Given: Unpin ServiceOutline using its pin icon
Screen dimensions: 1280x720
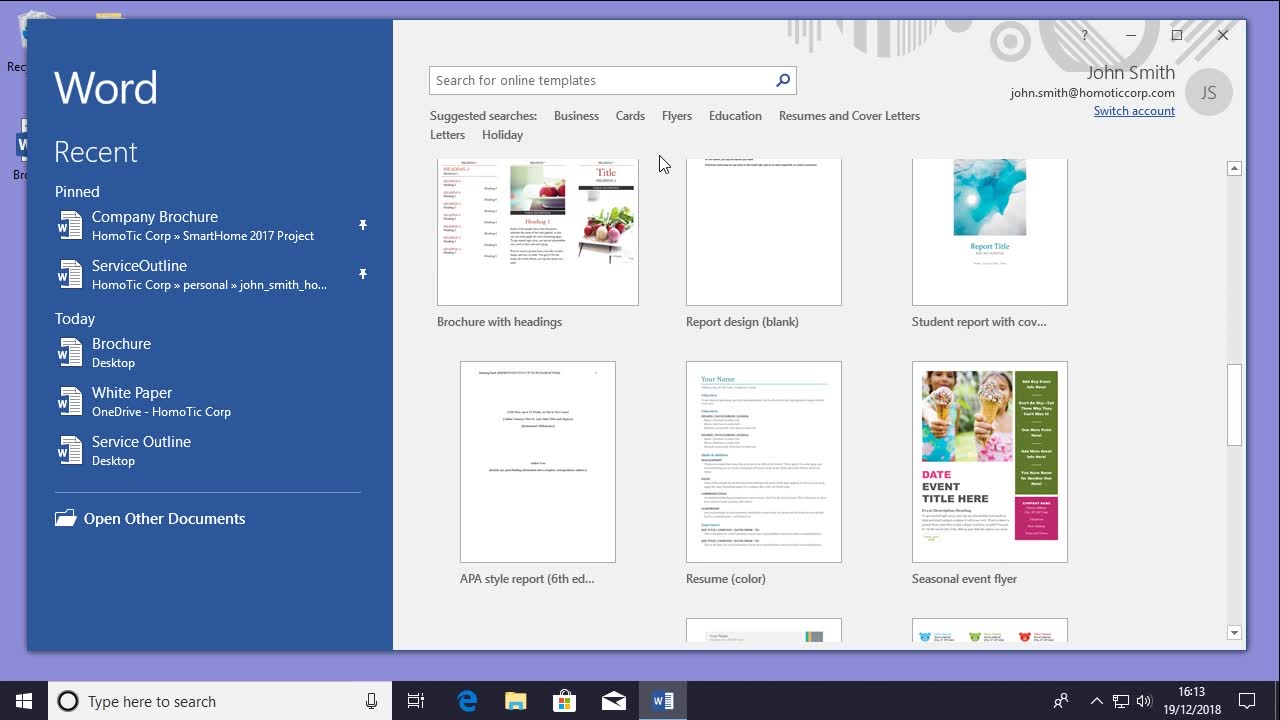Looking at the screenshot, I should pyautogui.click(x=363, y=274).
